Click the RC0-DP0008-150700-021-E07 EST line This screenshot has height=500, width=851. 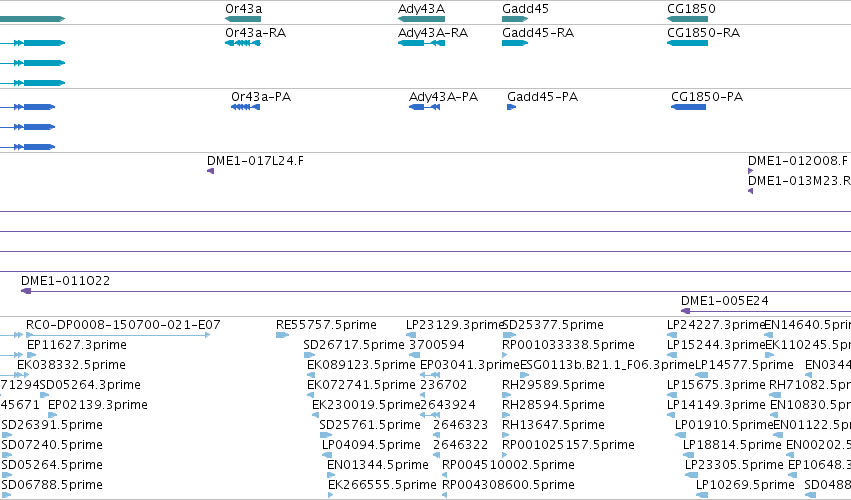coord(118,335)
